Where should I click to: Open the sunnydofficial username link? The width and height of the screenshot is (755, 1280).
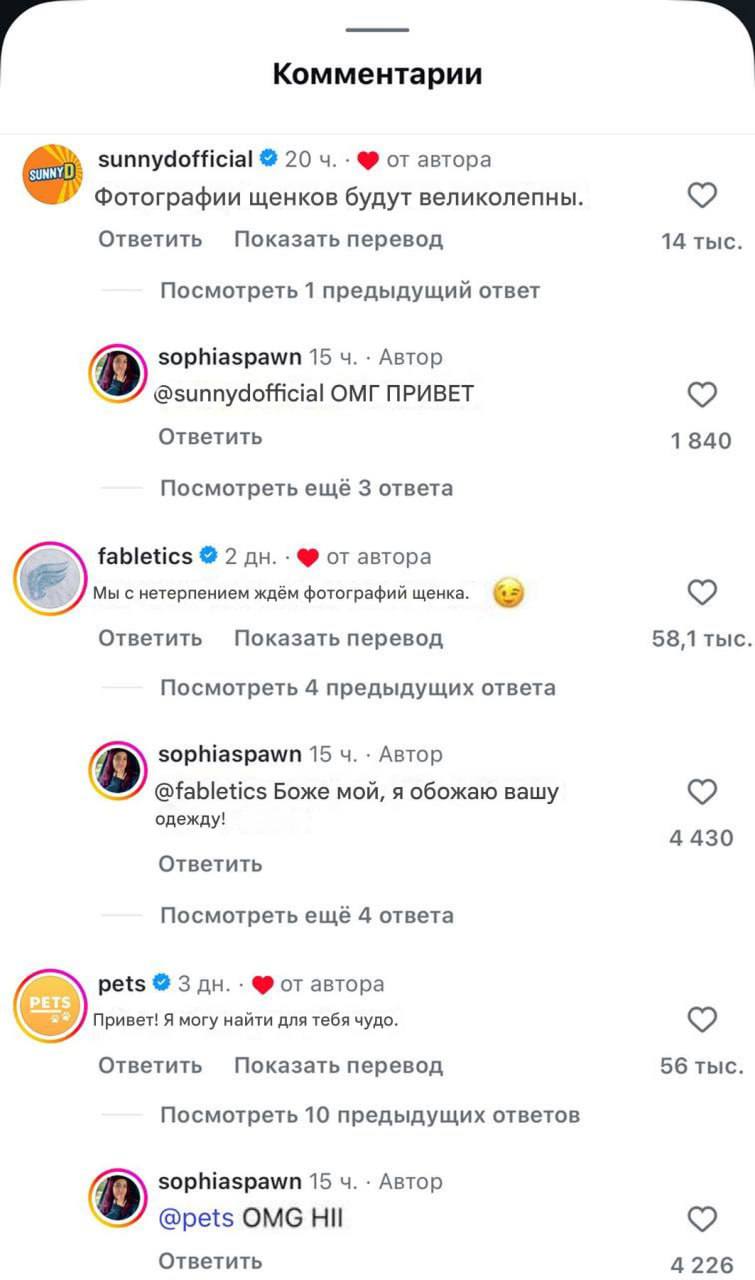click(176, 159)
